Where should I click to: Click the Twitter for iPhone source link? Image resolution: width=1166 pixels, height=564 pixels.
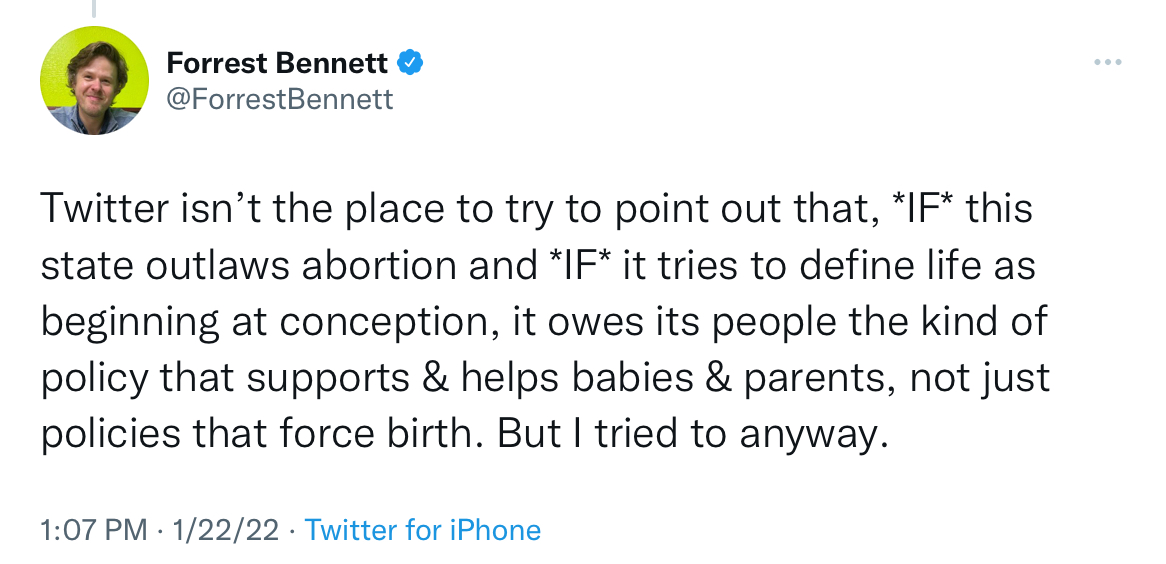coord(422,529)
